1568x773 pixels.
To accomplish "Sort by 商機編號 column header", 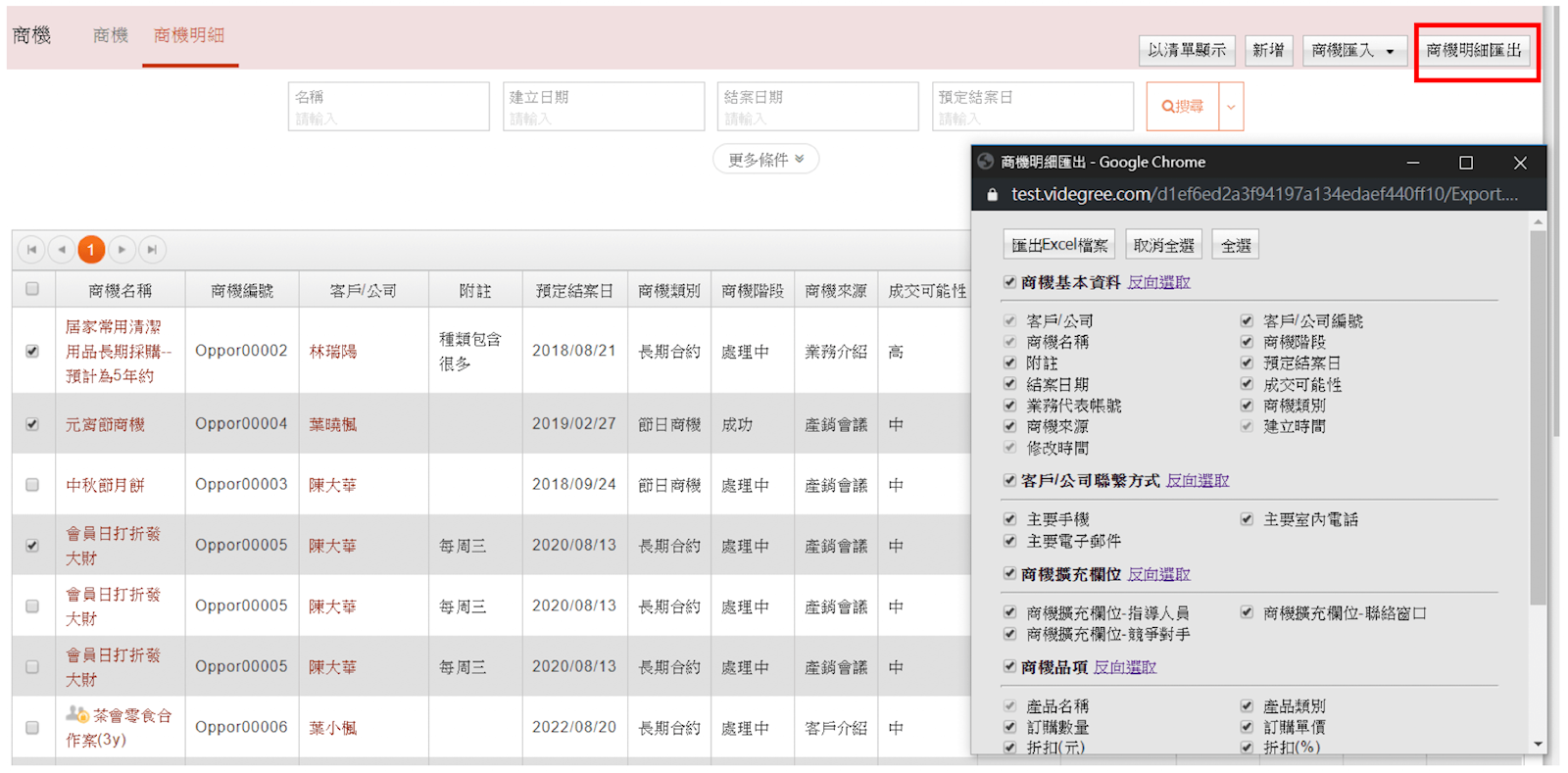I will pyautogui.click(x=242, y=290).
